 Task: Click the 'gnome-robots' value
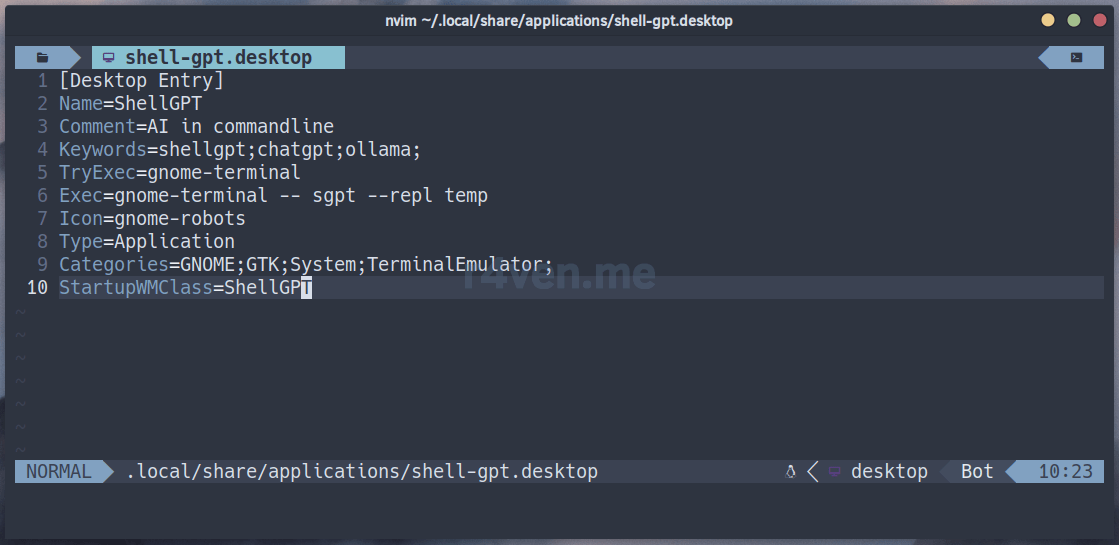[x=180, y=218]
